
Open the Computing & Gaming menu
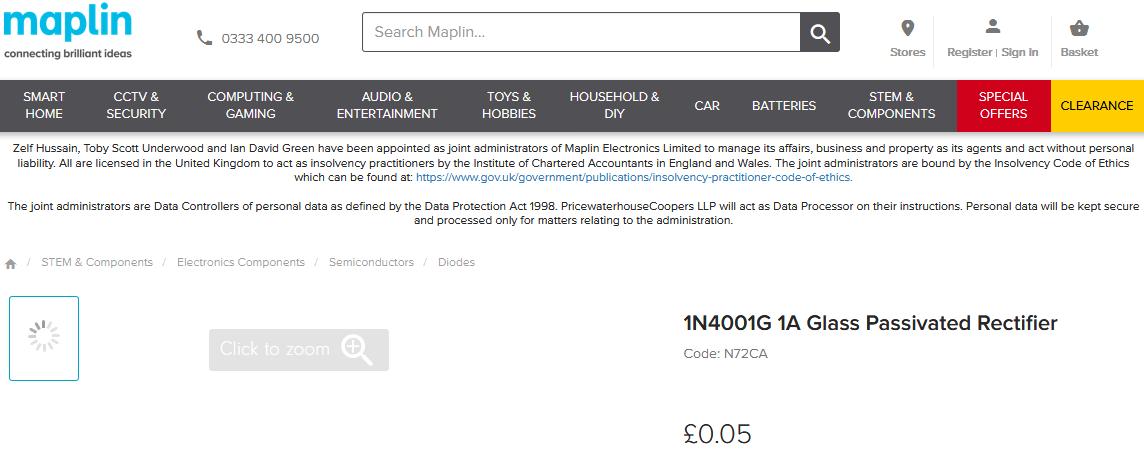pyautogui.click(x=250, y=106)
